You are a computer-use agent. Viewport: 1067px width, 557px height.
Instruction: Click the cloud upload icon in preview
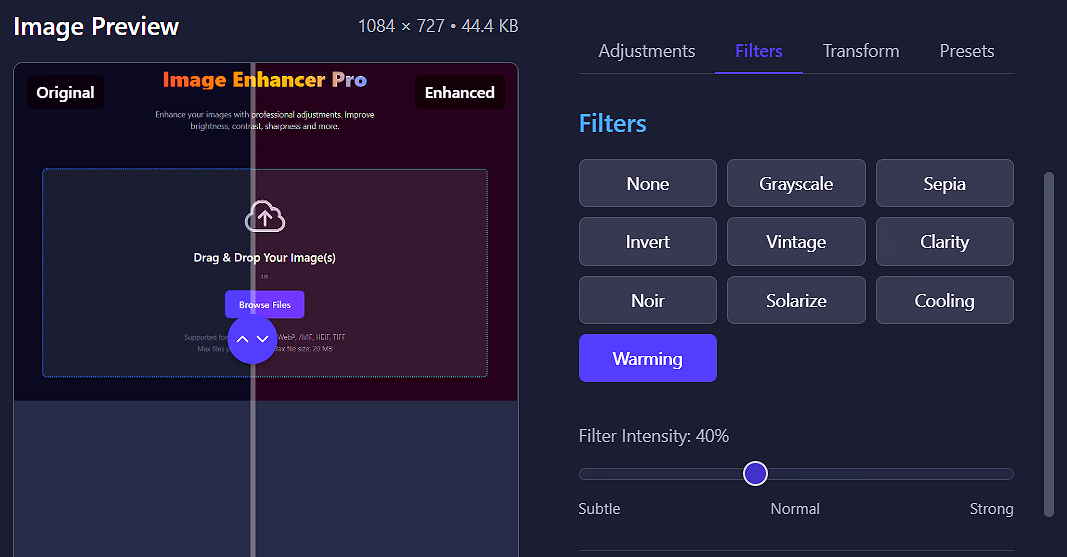click(265, 216)
